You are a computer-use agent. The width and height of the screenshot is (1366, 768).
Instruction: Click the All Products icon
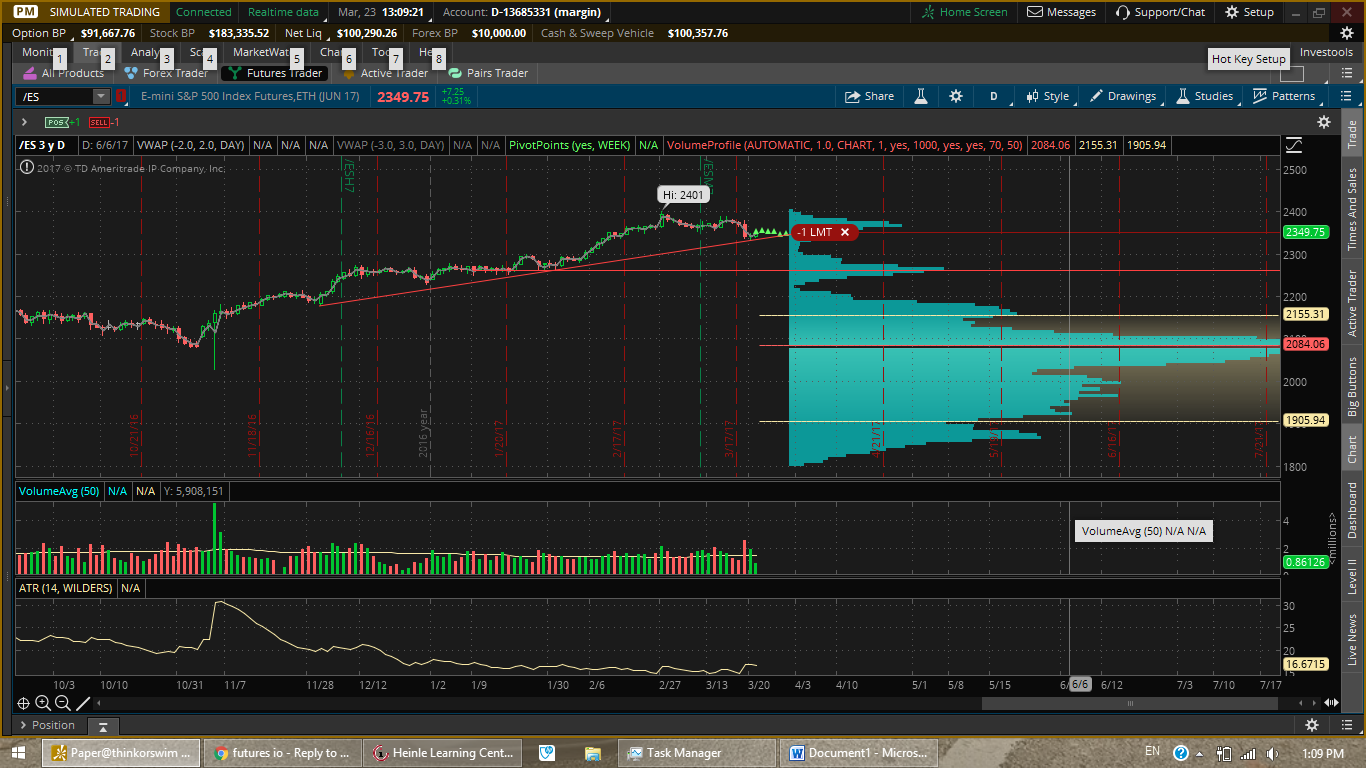pyautogui.click(x=30, y=73)
